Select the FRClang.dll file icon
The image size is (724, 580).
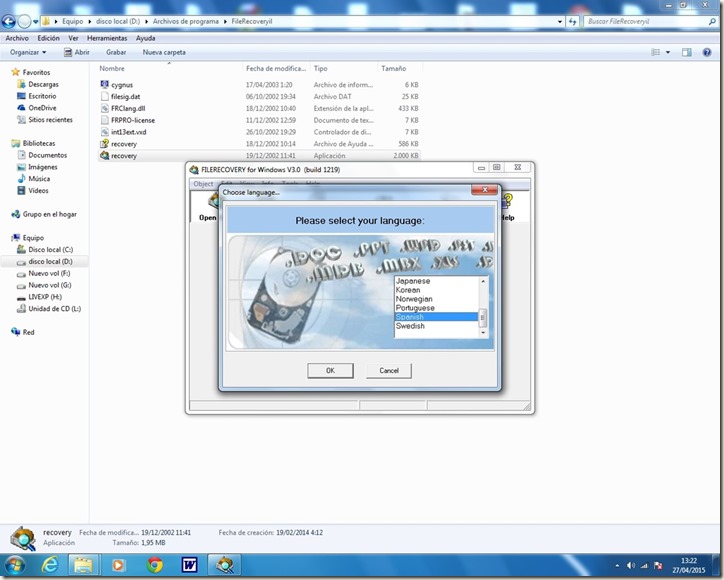(104, 108)
